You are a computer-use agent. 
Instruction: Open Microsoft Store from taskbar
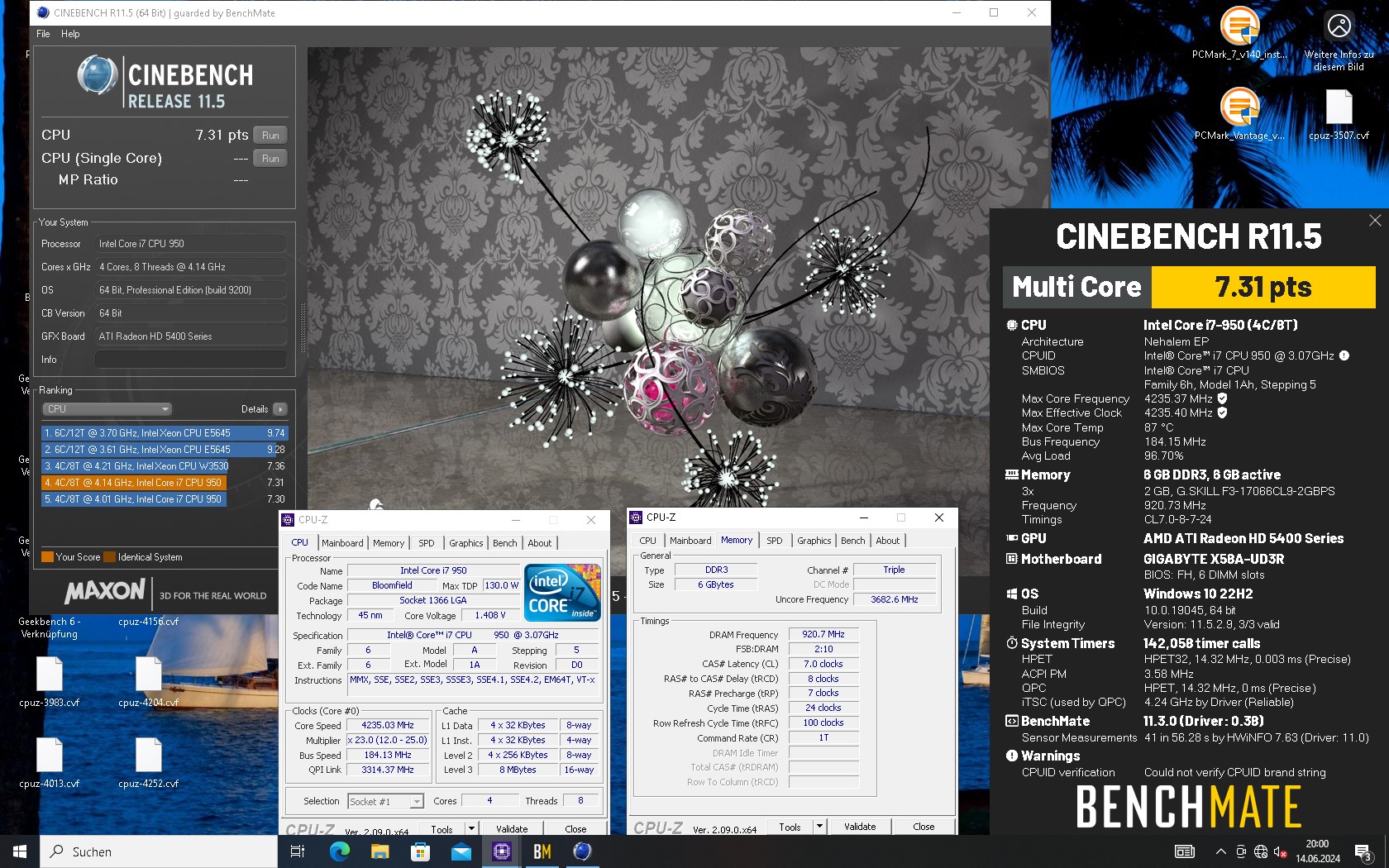click(420, 851)
